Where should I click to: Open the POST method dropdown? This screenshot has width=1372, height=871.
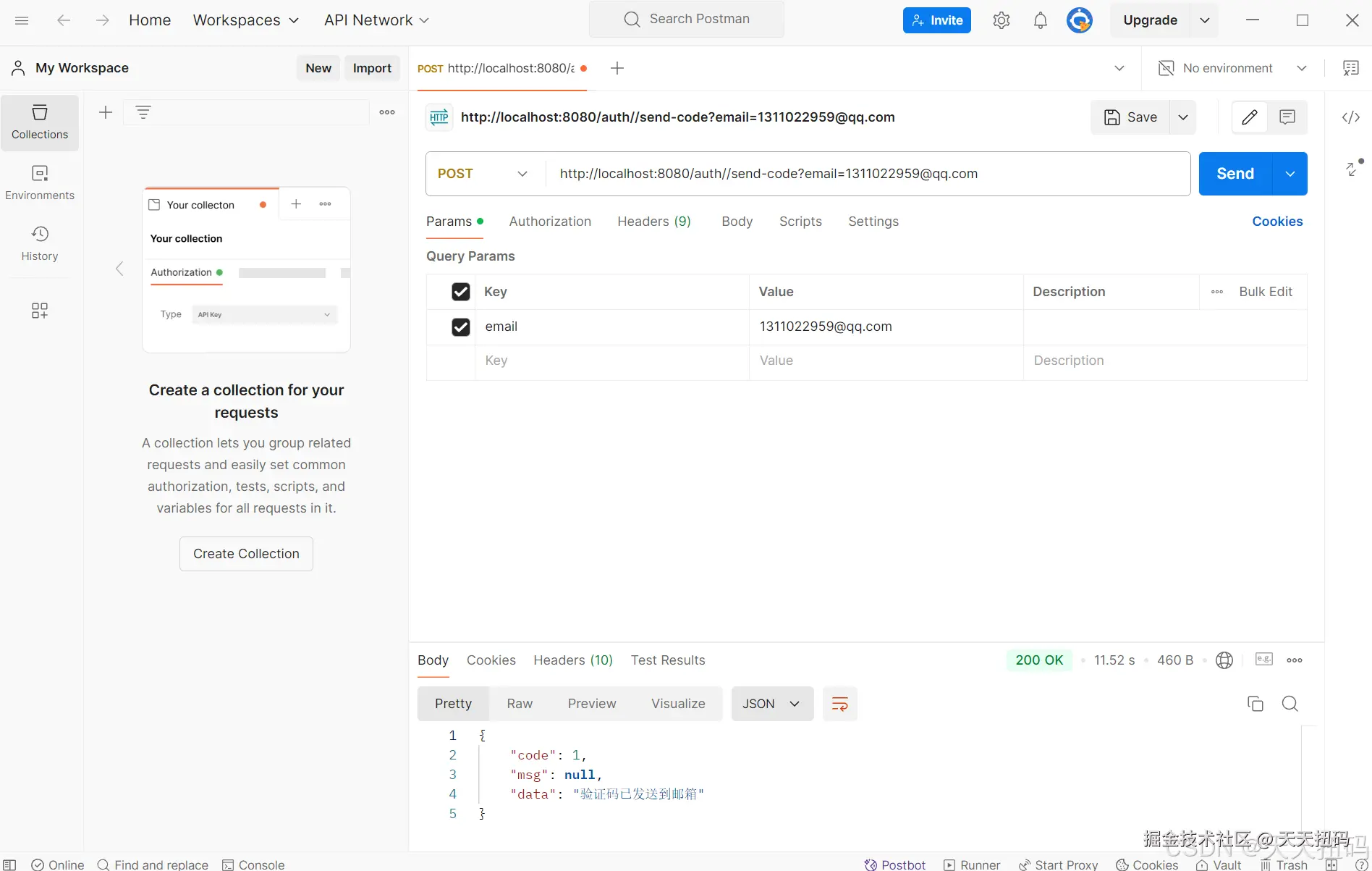tap(483, 174)
